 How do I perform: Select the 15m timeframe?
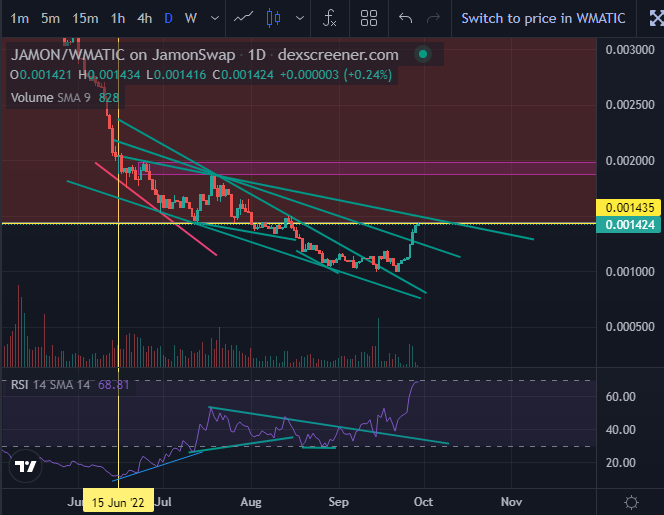coord(85,19)
